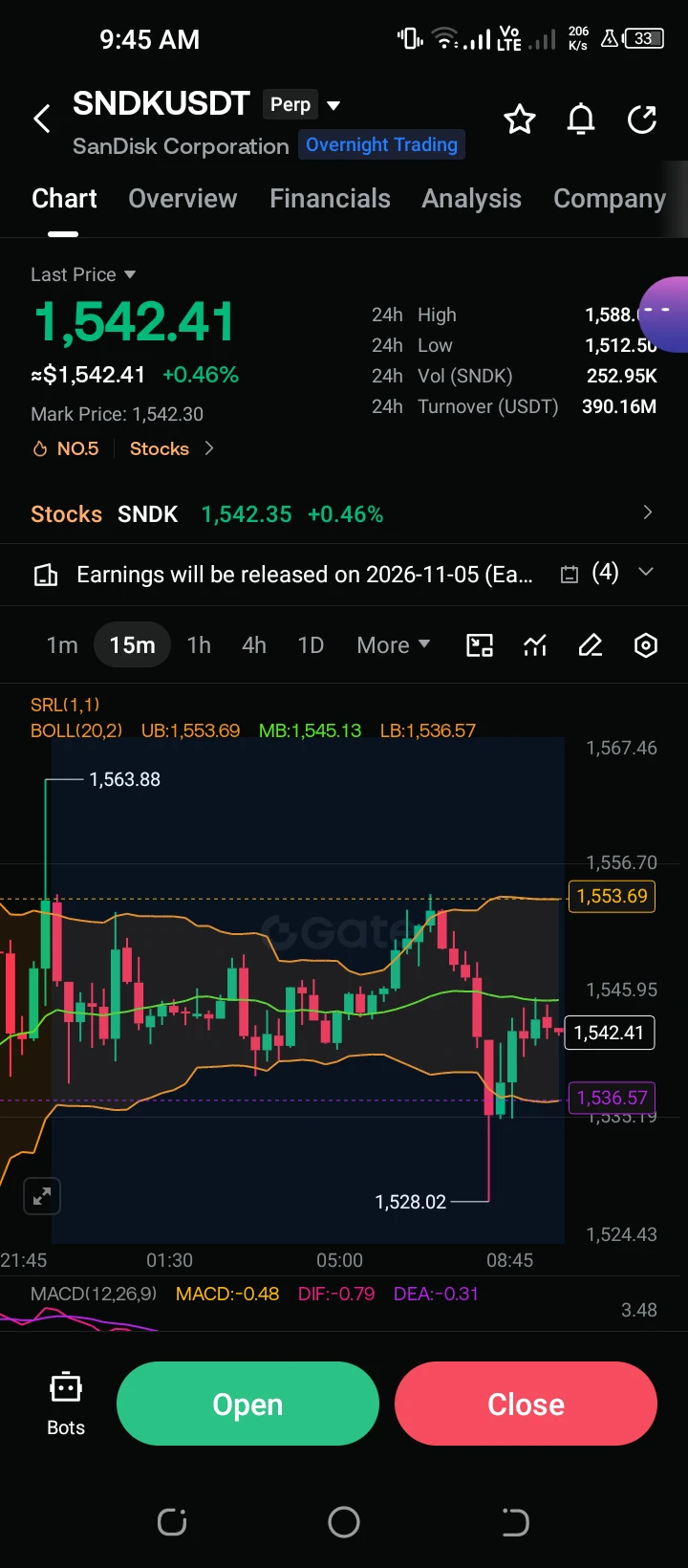The width and height of the screenshot is (688, 1568).
Task: Tap the purple 1,536.57 price tag
Action: [612, 1098]
